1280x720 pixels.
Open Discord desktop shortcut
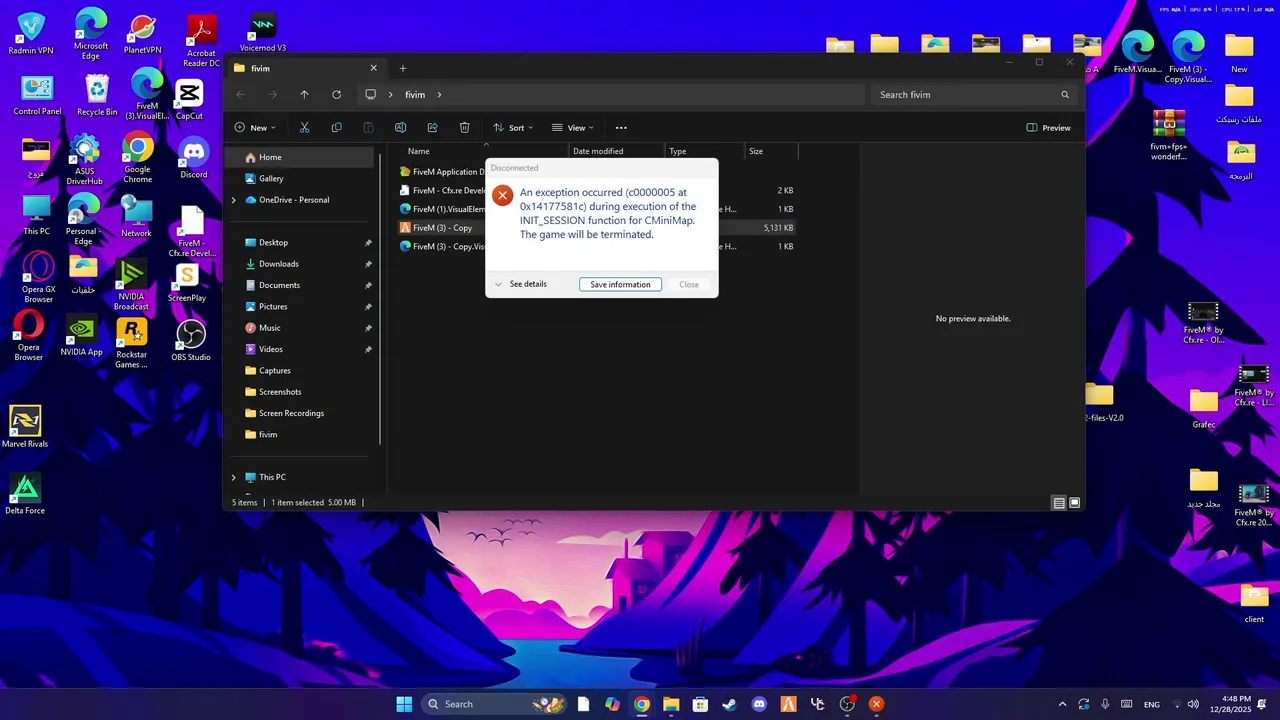[x=193, y=157]
